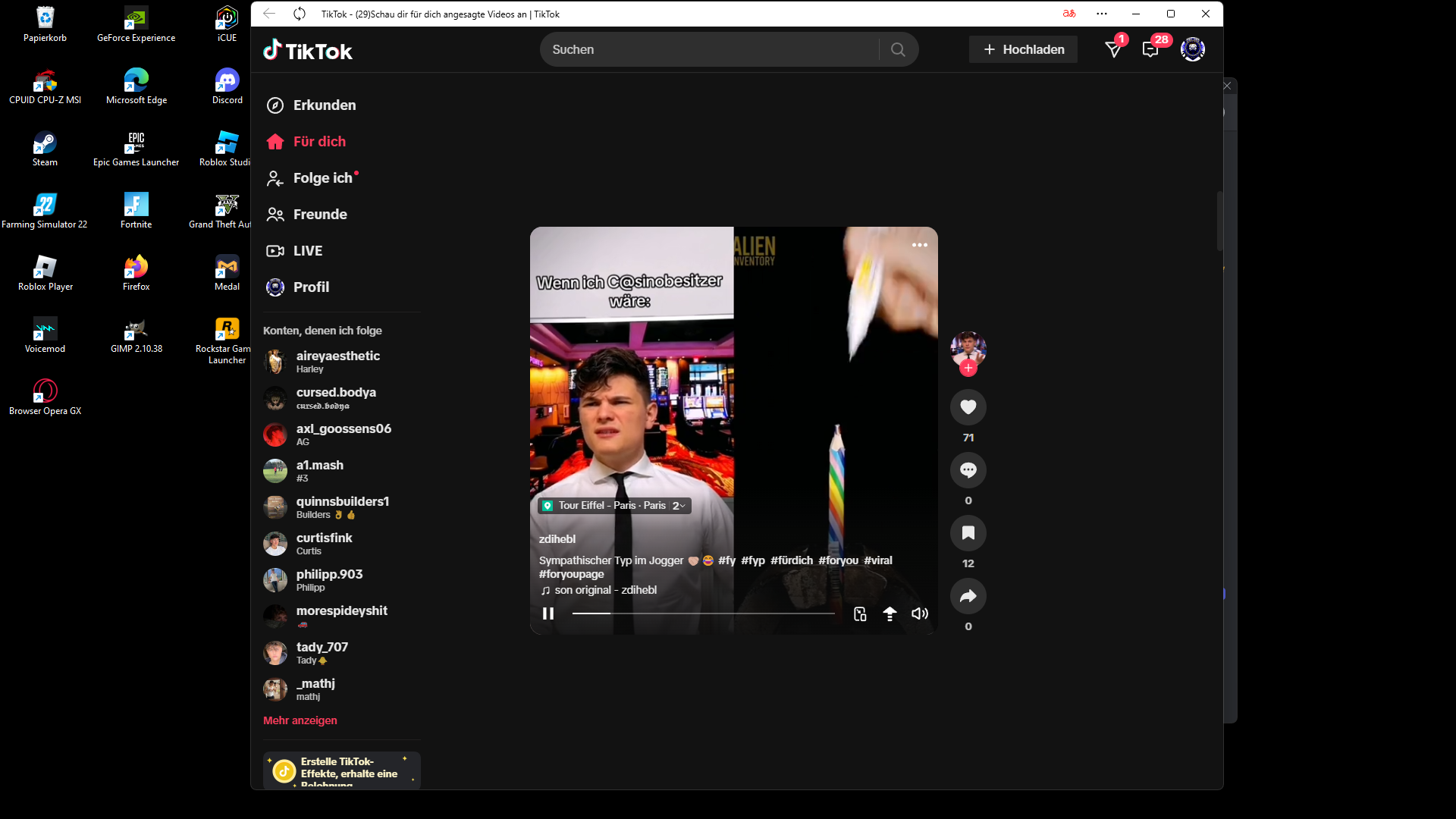1456x819 pixels.
Task: Focus the Suchen search field
Action: click(x=709, y=49)
